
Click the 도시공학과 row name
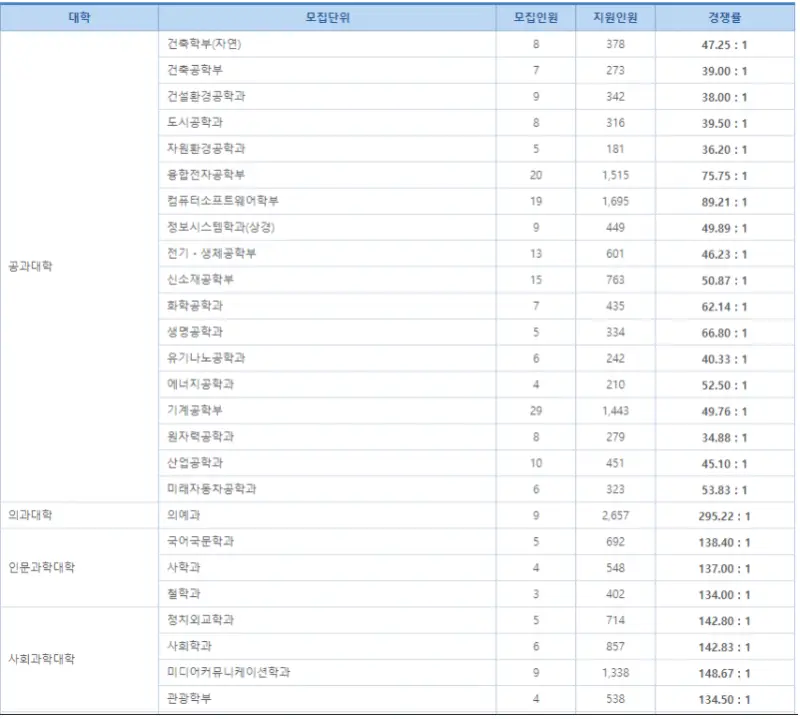(195, 122)
